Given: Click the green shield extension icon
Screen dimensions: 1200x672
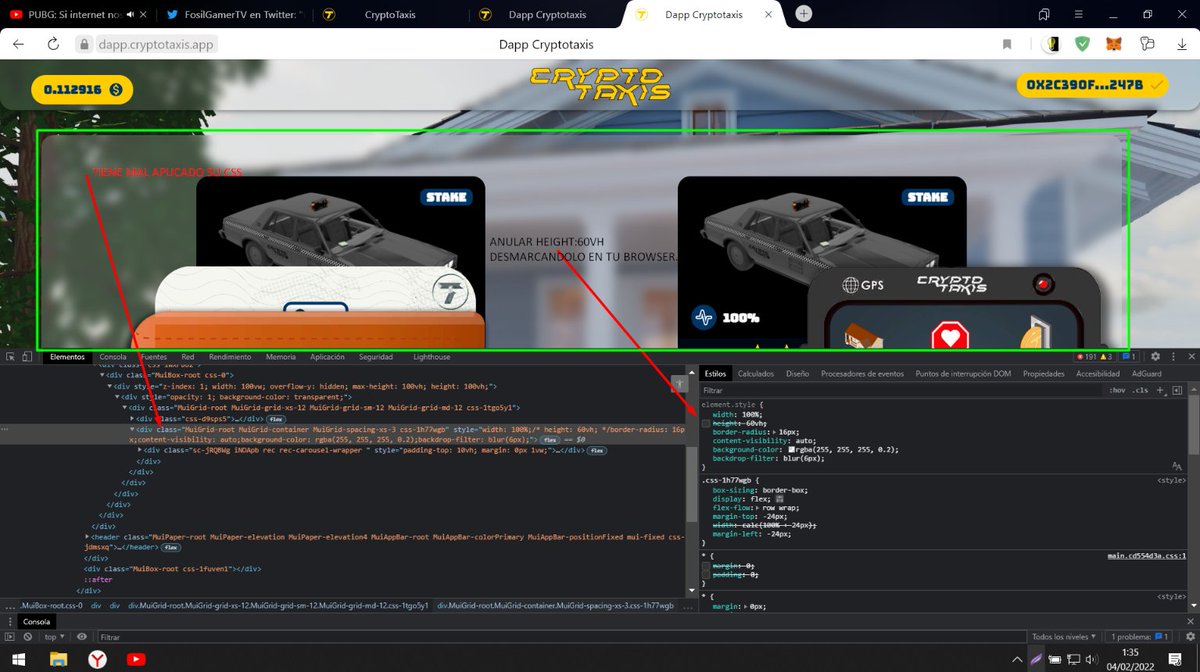Looking at the screenshot, I should pyautogui.click(x=1082, y=44).
